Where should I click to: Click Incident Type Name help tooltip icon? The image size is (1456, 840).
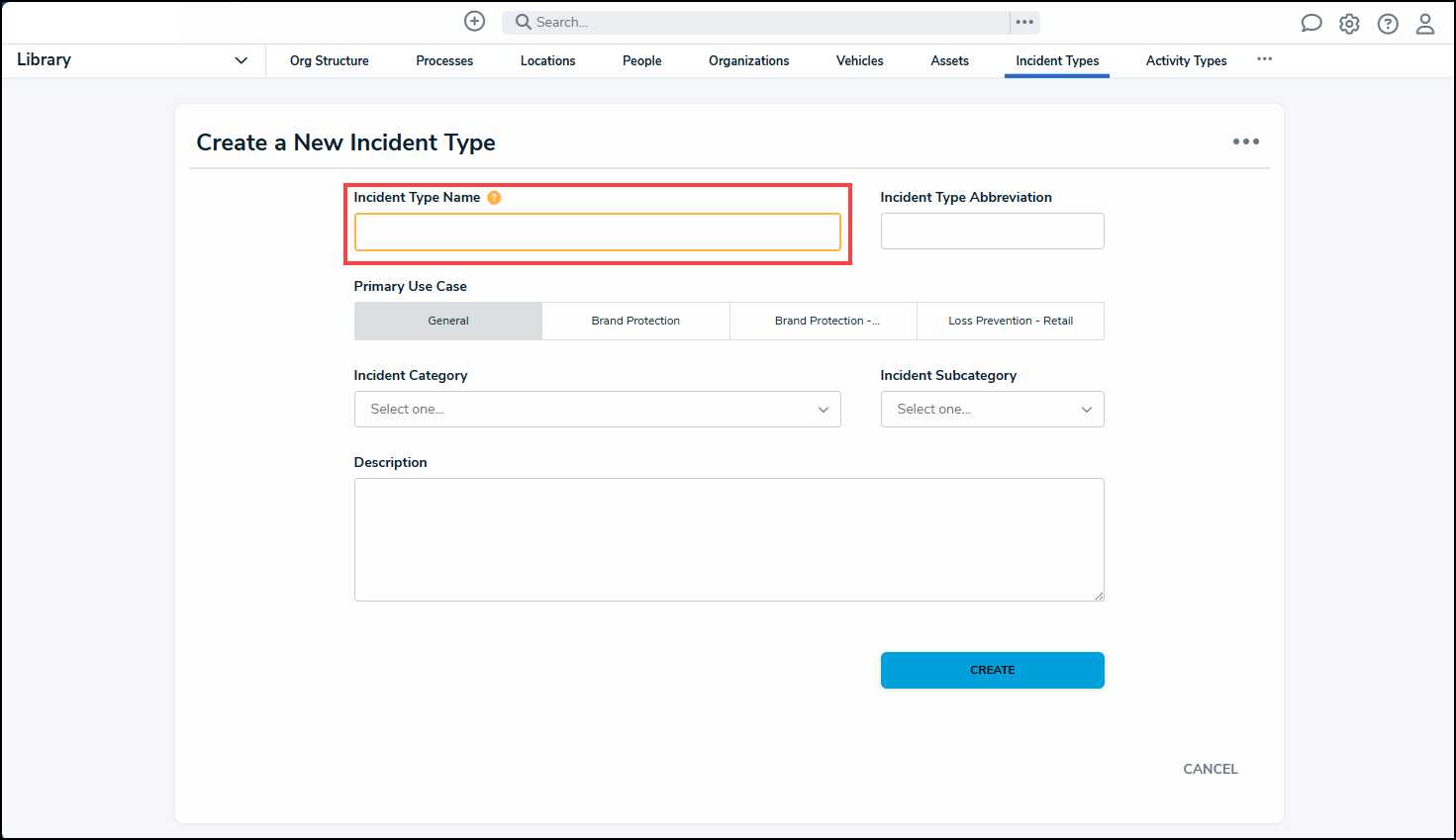coord(494,198)
